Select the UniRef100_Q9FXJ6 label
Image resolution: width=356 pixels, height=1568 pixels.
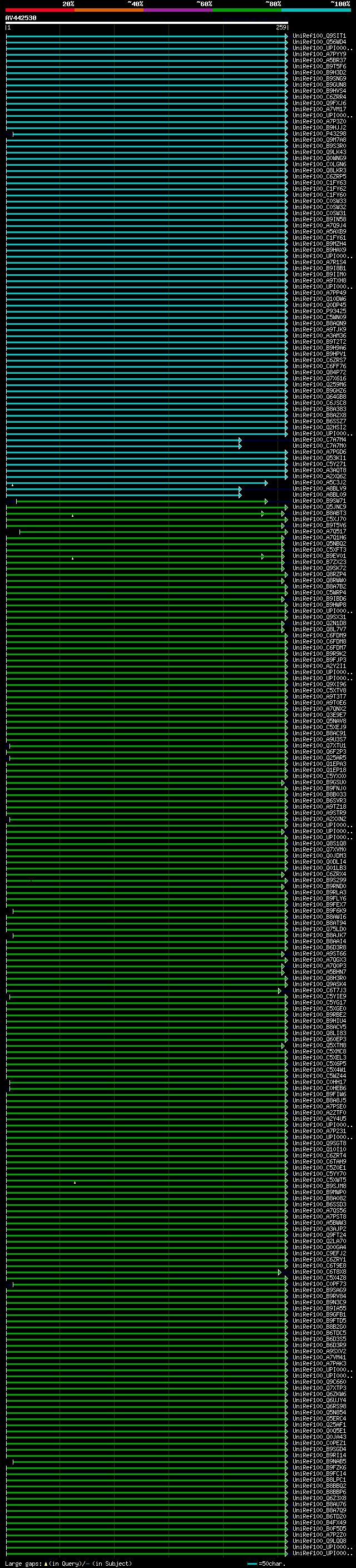tap(319, 103)
